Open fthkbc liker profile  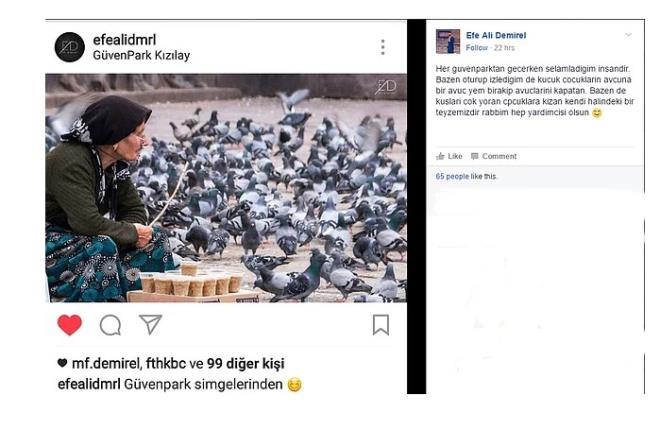pyautogui.click(x=166, y=363)
